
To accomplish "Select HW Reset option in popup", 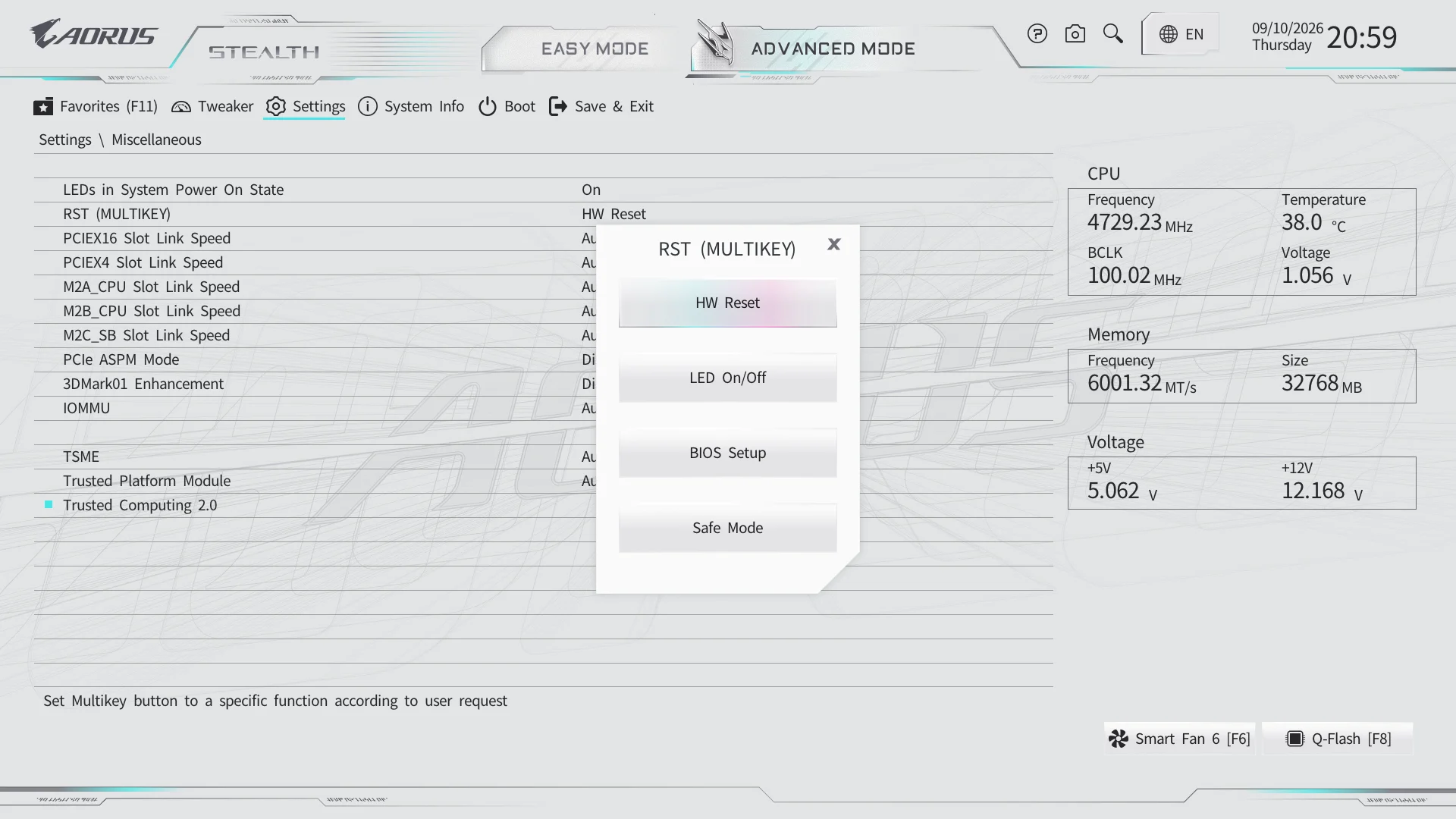I will (727, 303).
